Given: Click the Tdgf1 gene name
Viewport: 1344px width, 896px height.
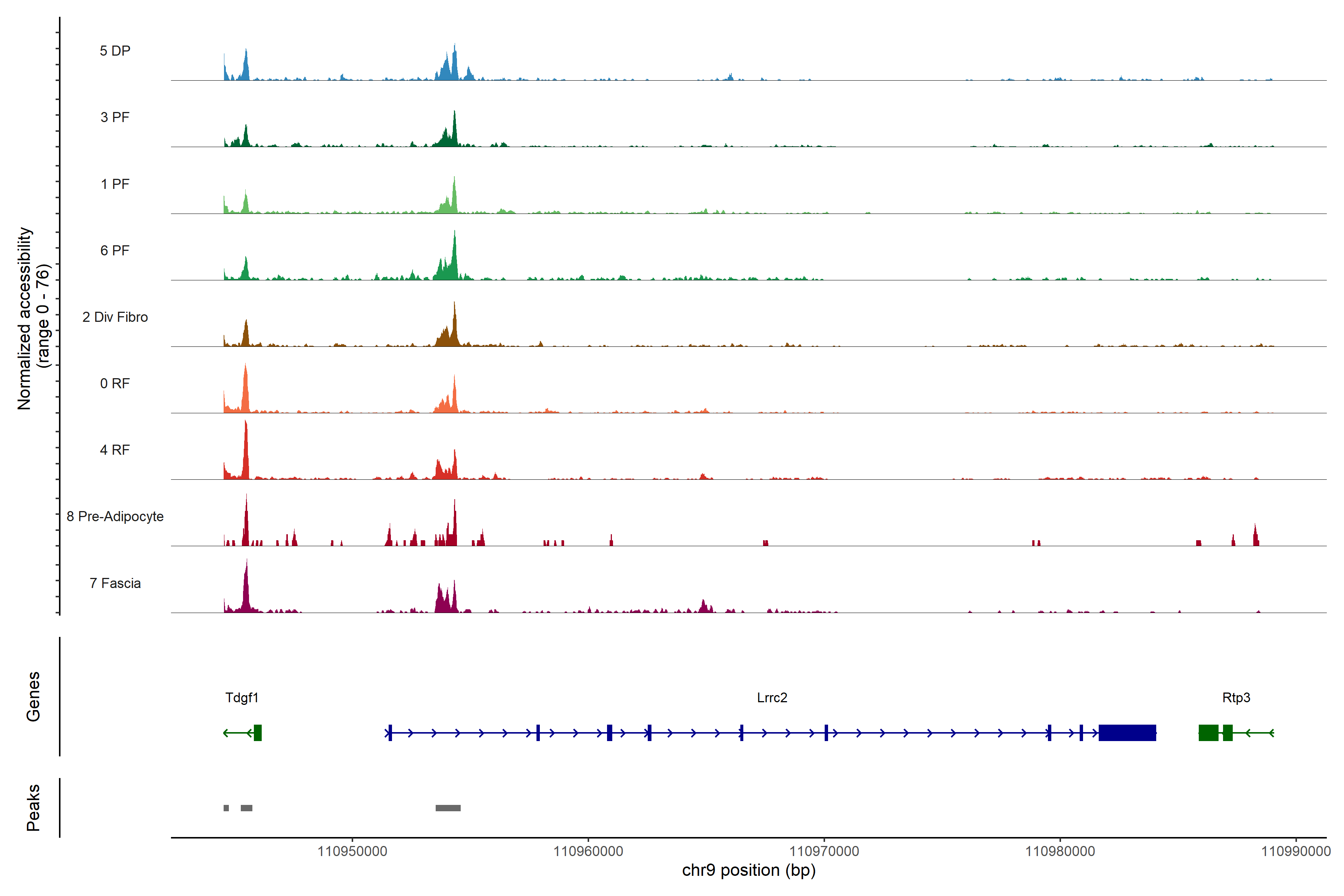Looking at the screenshot, I should (x=242, y=698).
